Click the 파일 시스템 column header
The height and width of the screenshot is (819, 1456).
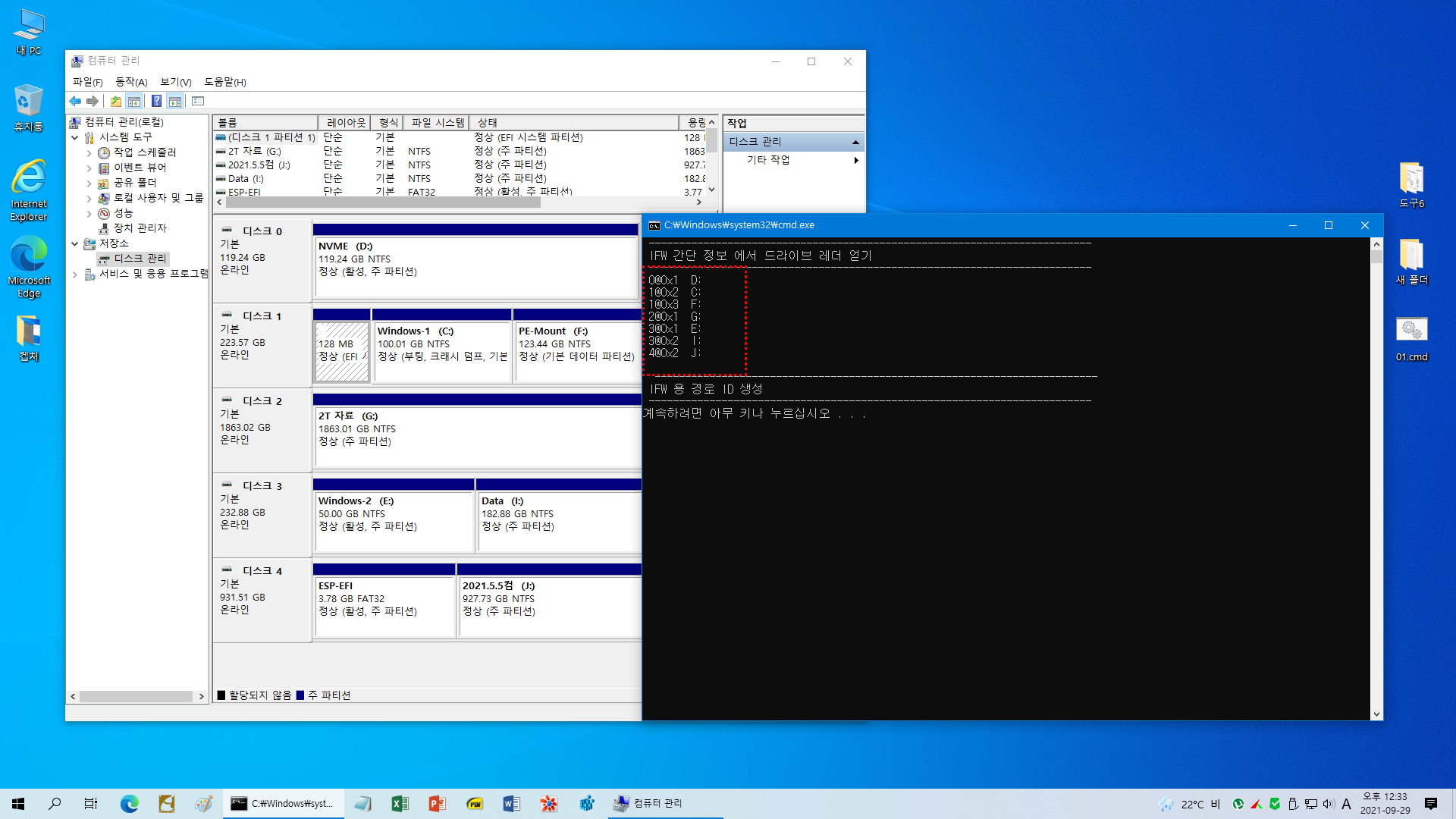[436, 123]
